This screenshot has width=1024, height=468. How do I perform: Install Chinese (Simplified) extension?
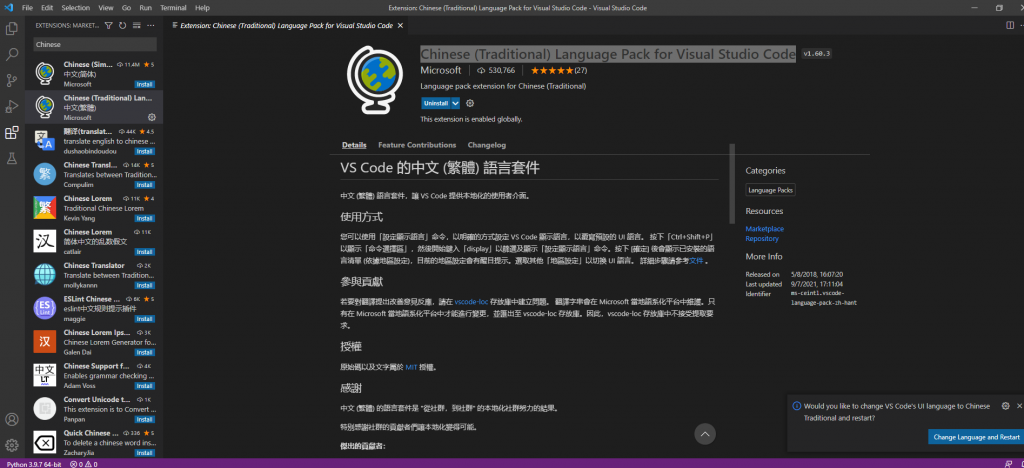coord(144,84)
